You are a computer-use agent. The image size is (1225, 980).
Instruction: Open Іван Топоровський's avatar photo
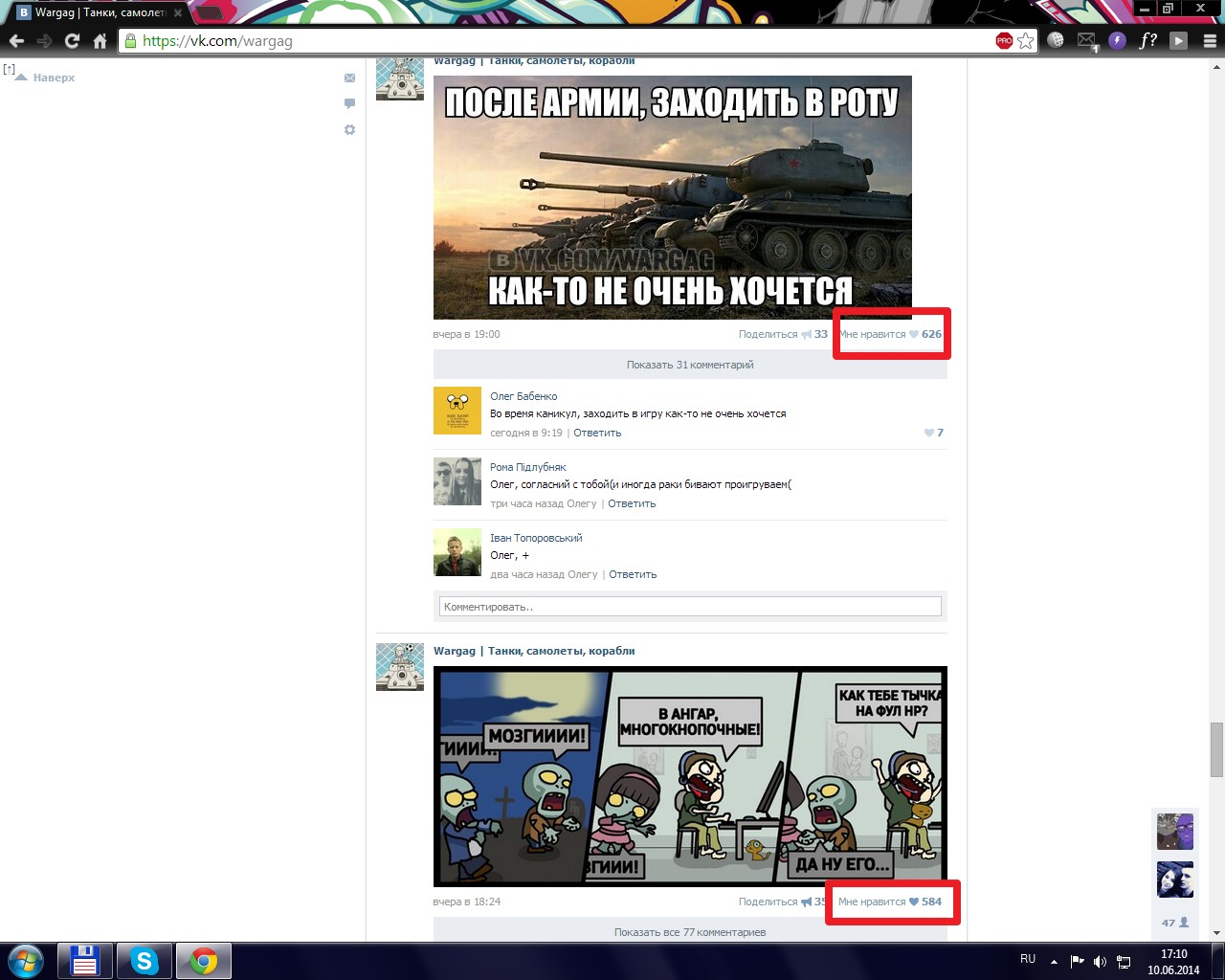(x=457, y=552)
